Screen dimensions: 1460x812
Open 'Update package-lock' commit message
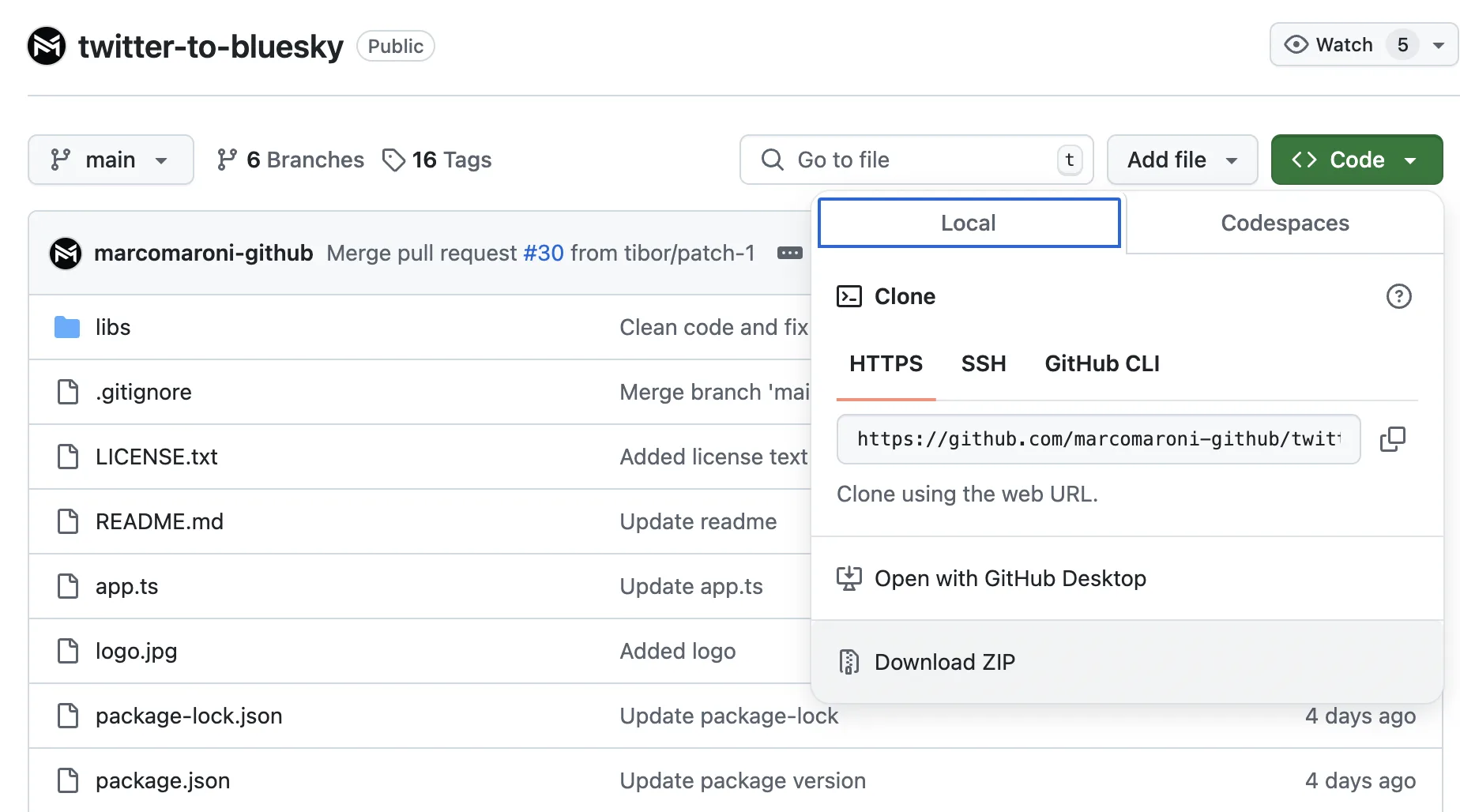tap(729, 716)
